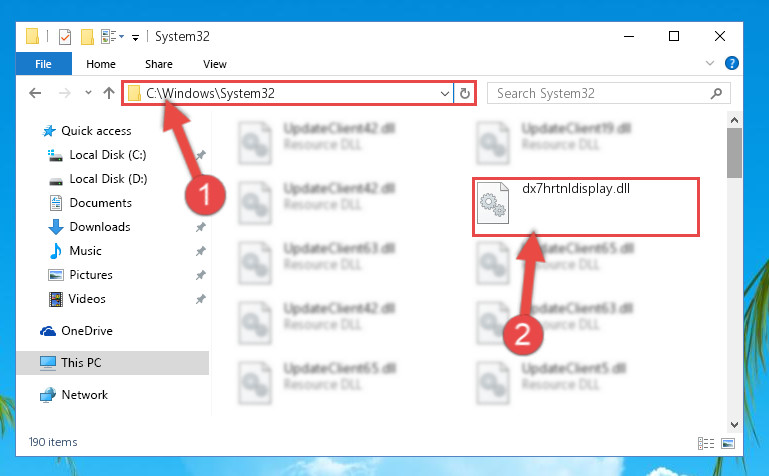Expand the ribbon with the chevron
Image resolution: width=769 pixels, height=476 pixels.
coord(710,63)
